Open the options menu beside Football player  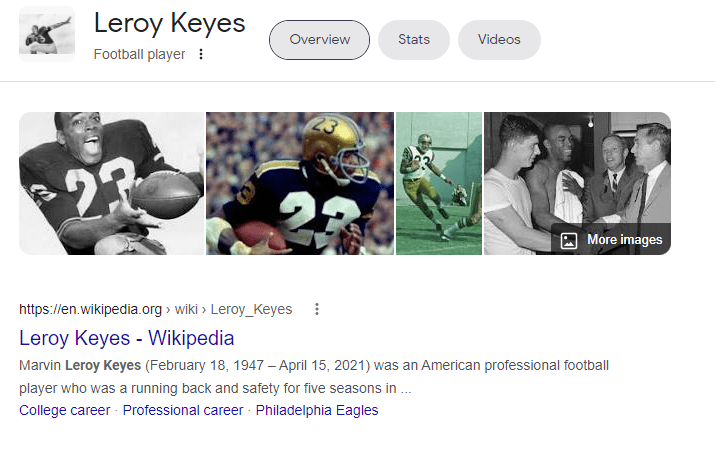point(201,54)
